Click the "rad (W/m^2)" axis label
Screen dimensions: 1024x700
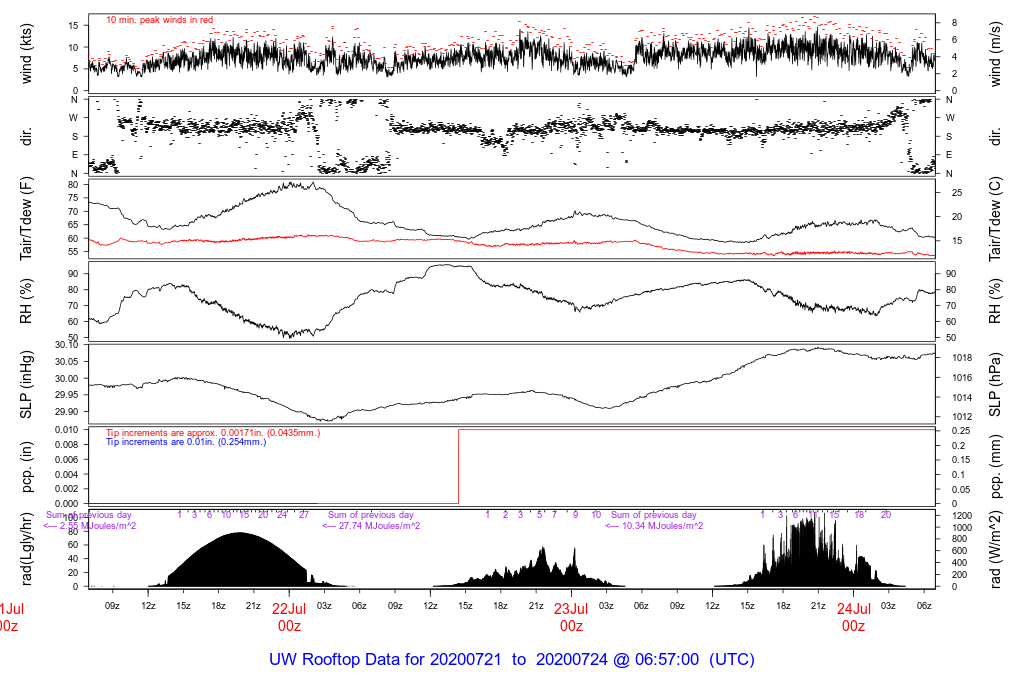click(995, 549)
